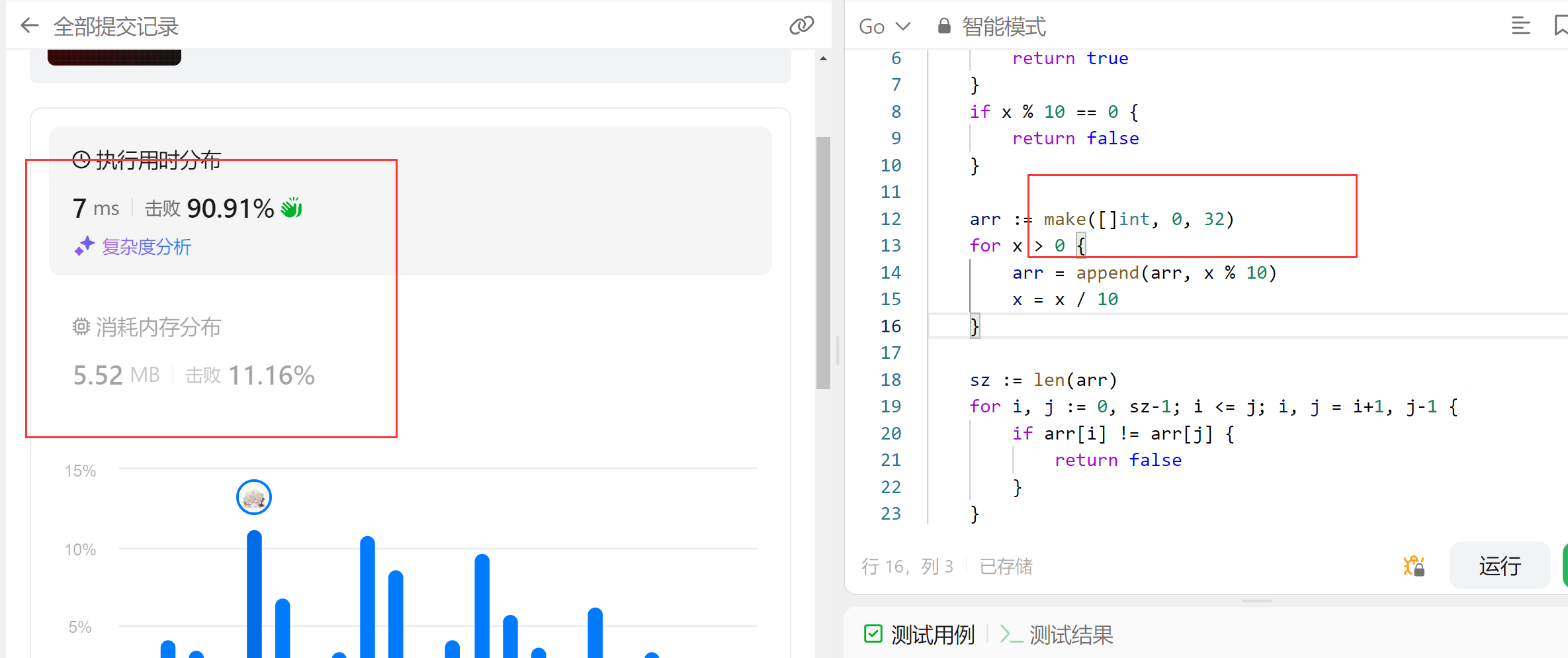The image size is (1568, 658).
Task: Click code line 'if x % 10 == 0 {'
Action: tap(1054, 111)
